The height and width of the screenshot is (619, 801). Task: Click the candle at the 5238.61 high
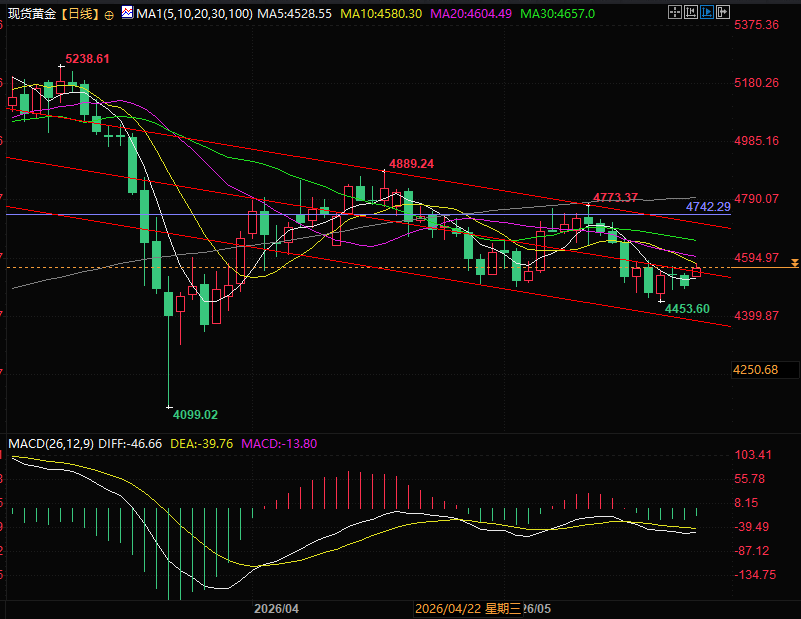coord(61,87)
